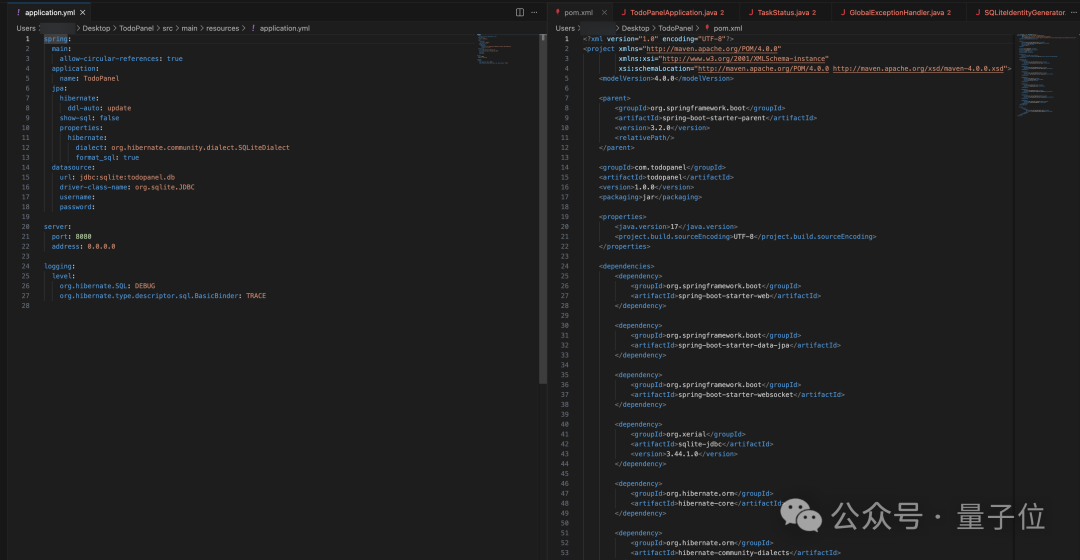Click hibernate-community-dialects artifactId line

[x=736, y=552]
